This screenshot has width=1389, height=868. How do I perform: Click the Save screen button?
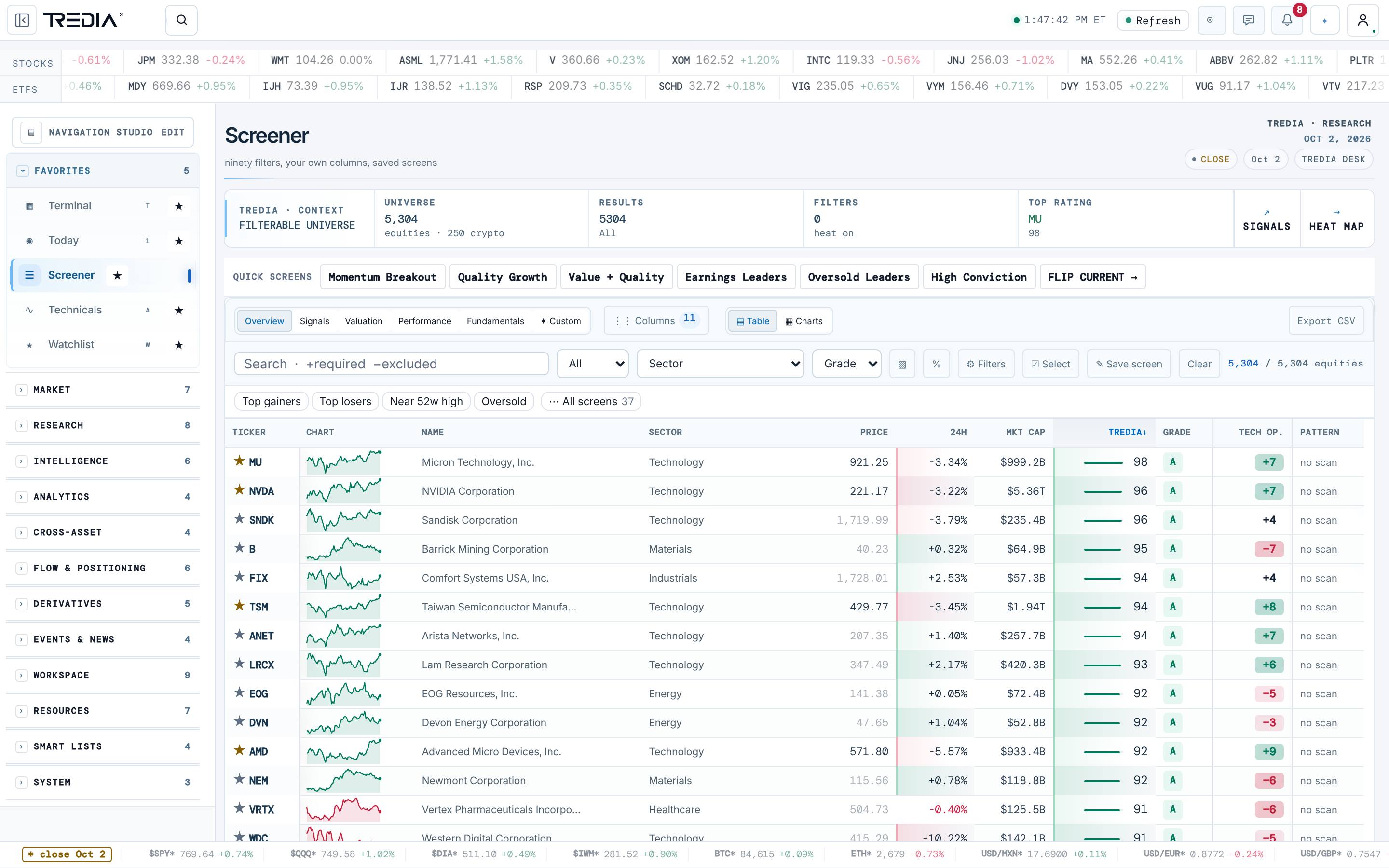[x=1129, y=364]
